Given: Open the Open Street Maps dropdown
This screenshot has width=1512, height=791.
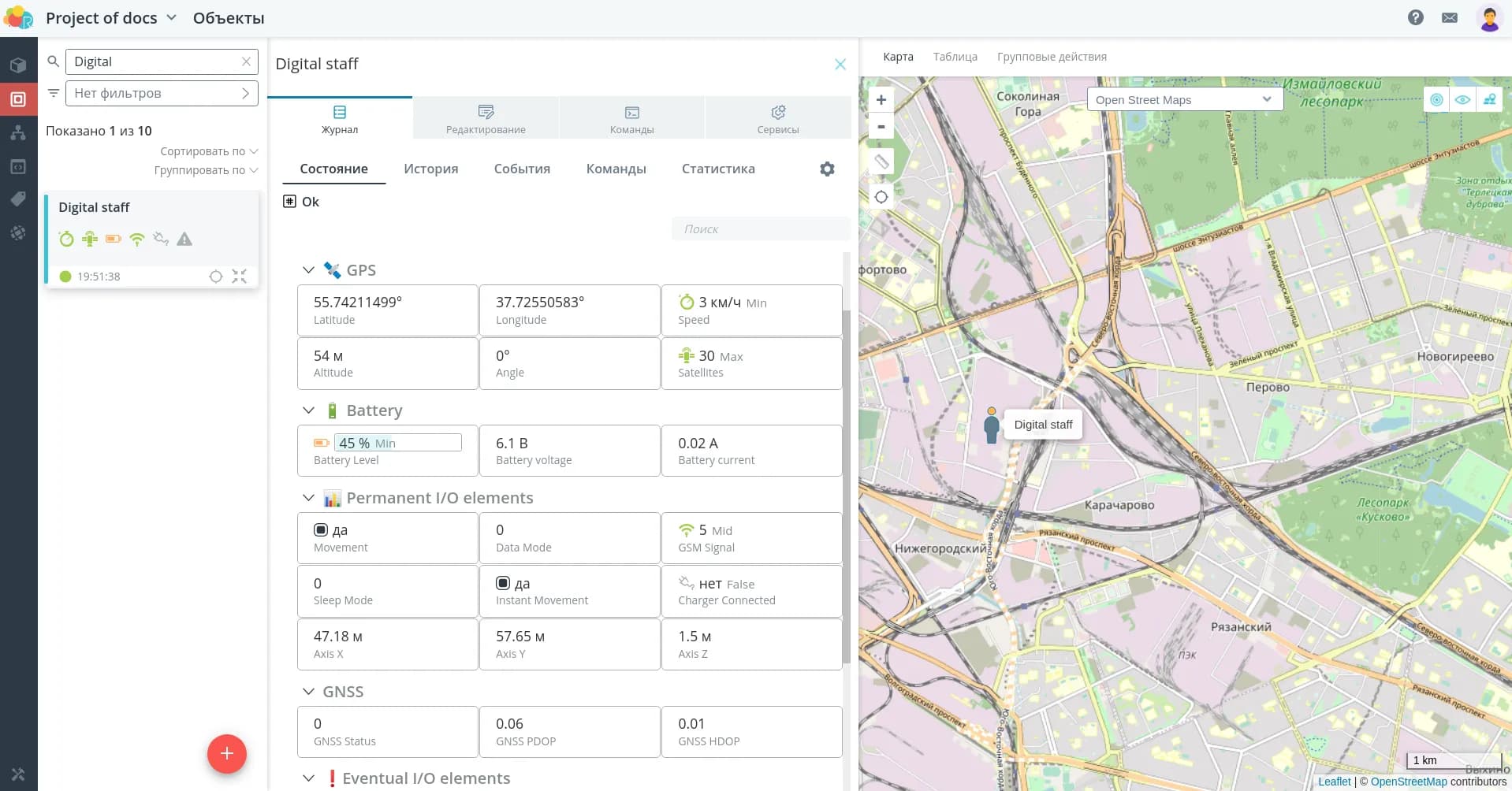Looking at the screenshot, I should (x=1184, y=100).
